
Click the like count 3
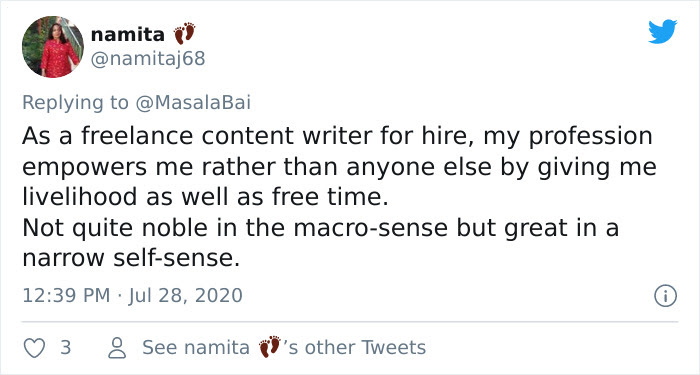click(66, 348)
